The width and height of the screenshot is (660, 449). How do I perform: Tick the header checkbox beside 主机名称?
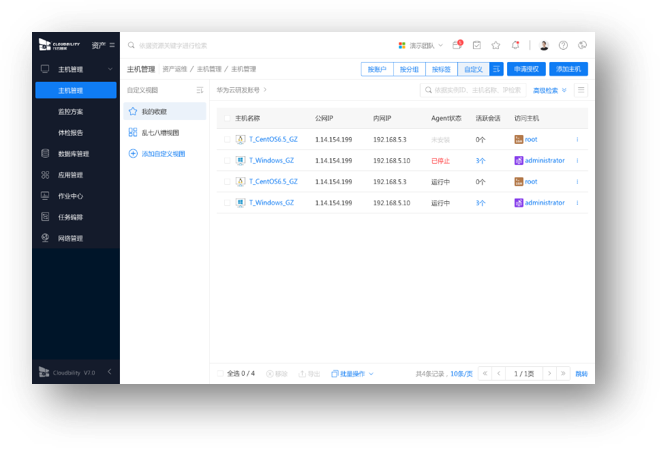click(227, 118)
